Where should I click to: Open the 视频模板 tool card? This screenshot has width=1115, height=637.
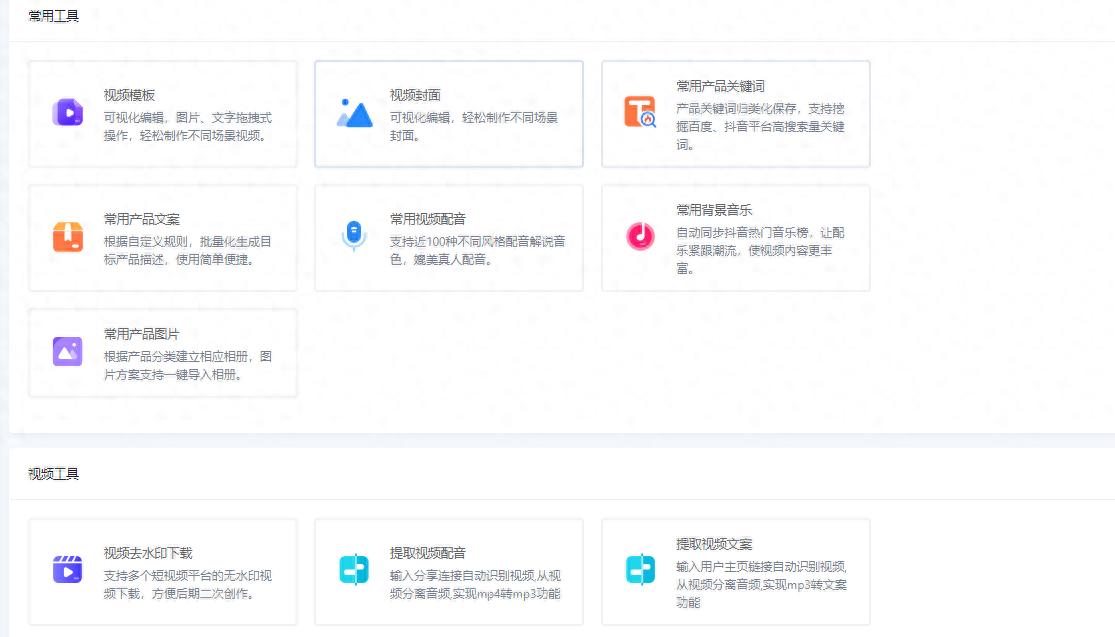pyautogui.click(x=162, y=113)
